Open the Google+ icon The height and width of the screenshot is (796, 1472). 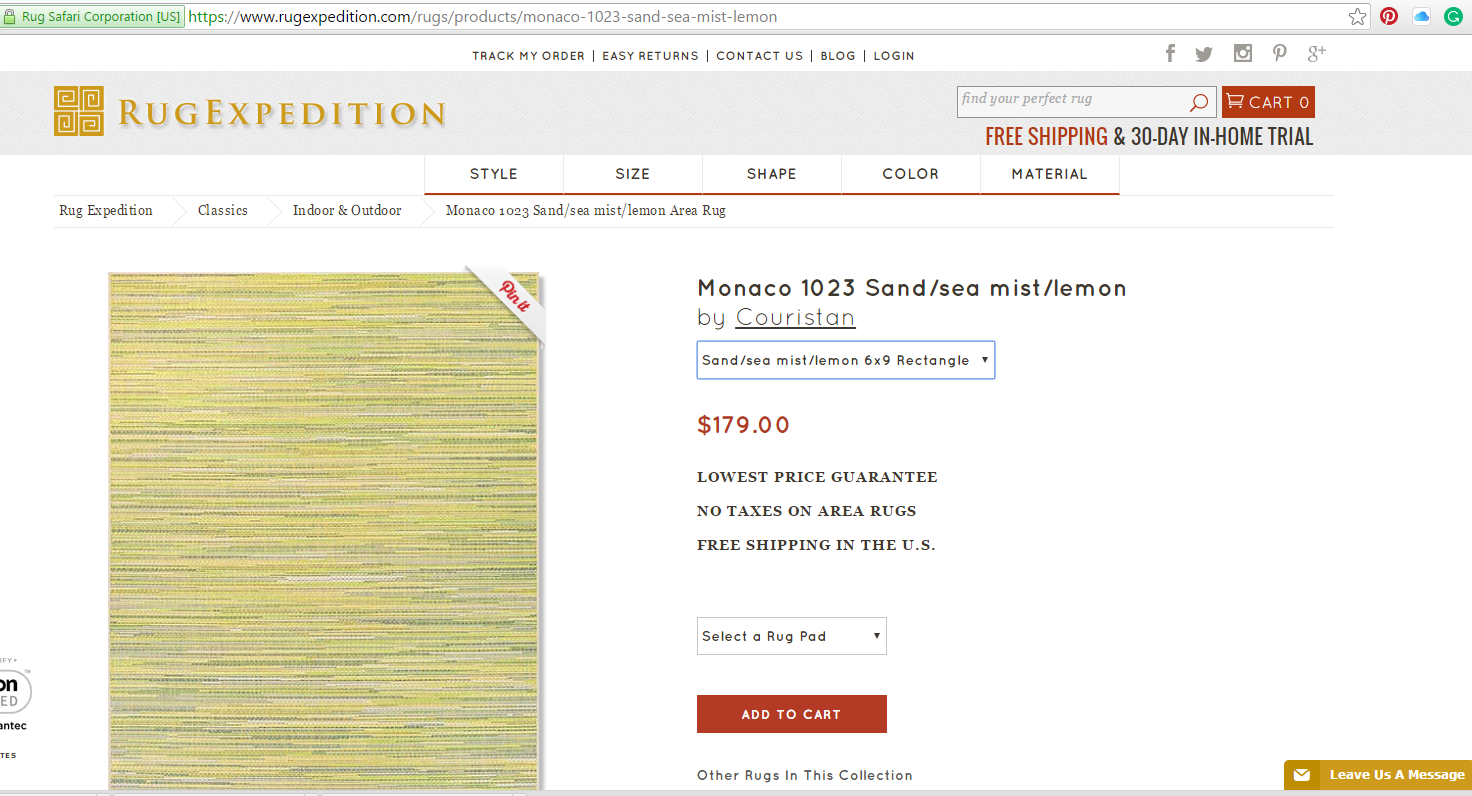pos(1316,53)
